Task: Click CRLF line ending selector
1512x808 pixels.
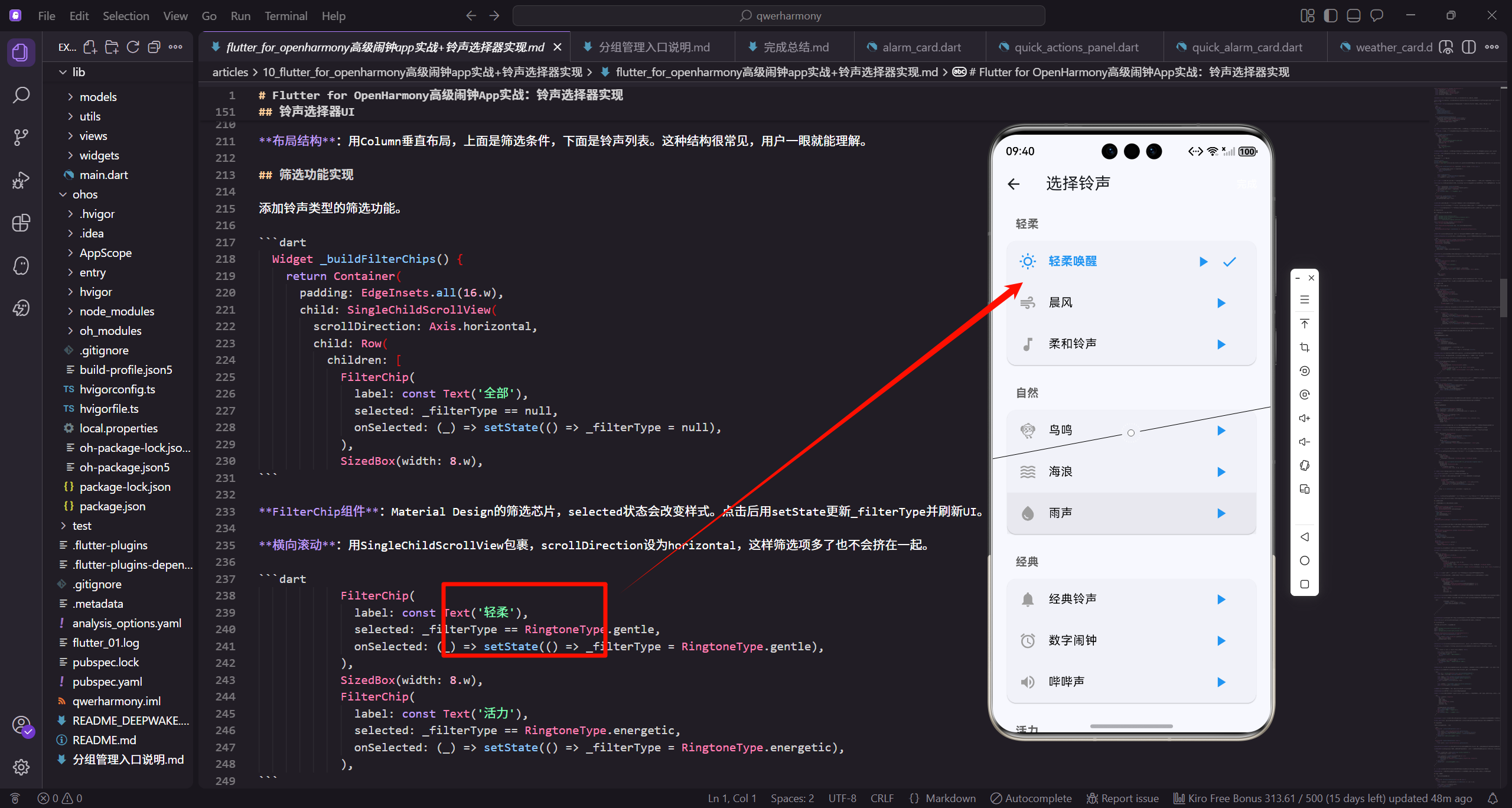Action: tap(882, 799)
